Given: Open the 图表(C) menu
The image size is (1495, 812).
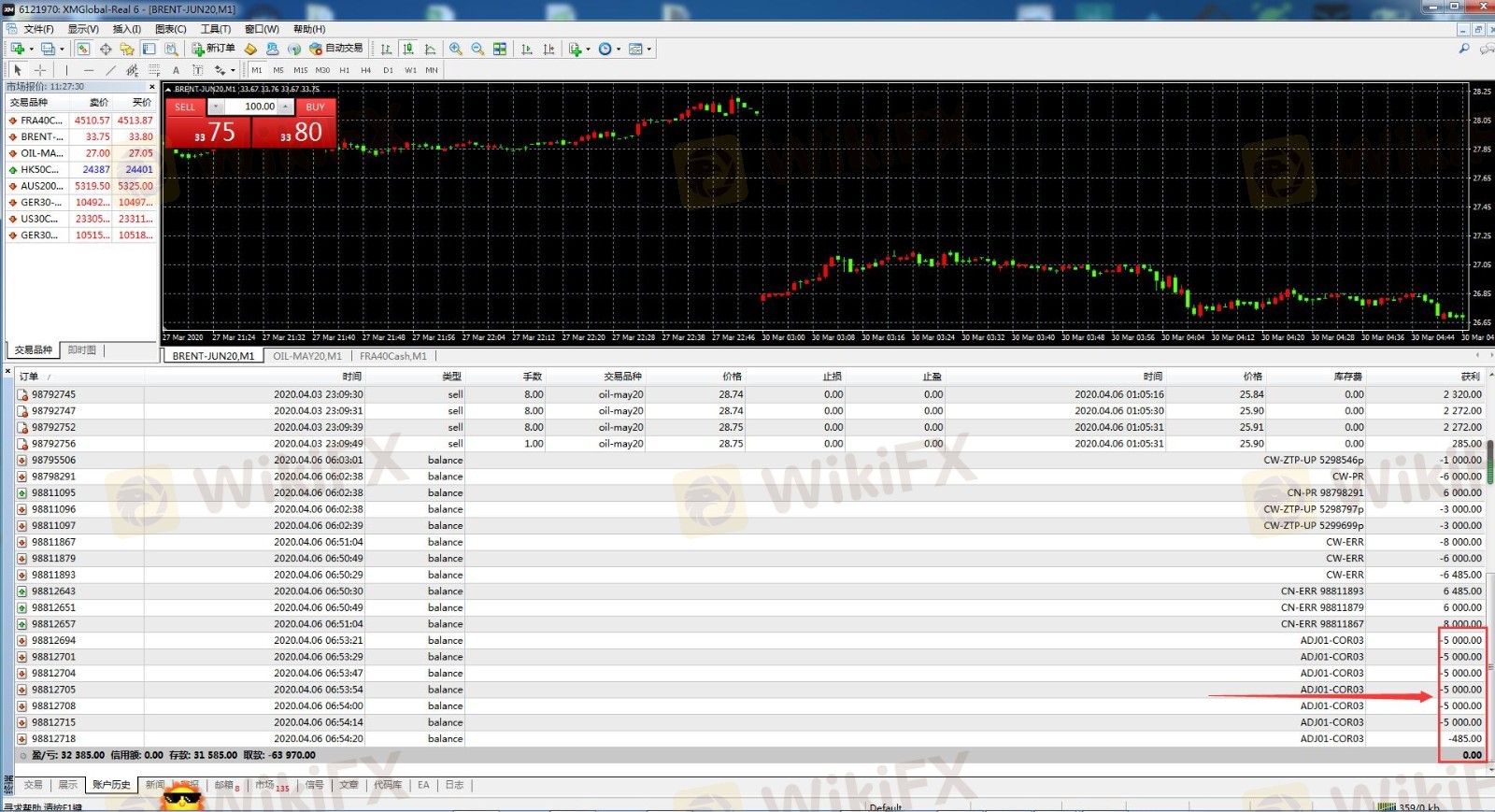Looking at the screenshot, I should tap(170, 29).
